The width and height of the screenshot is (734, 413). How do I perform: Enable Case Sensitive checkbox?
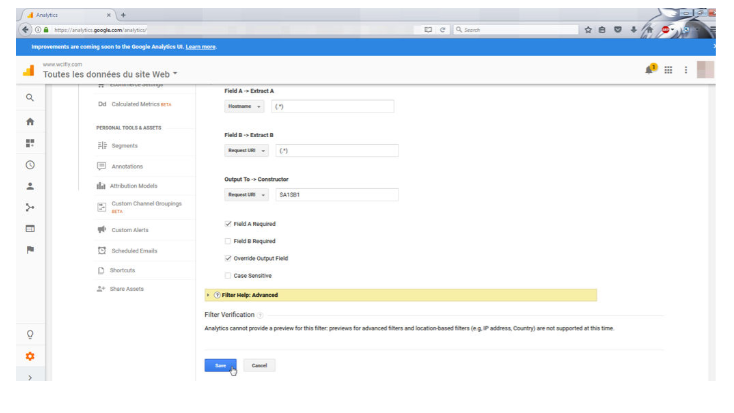228,276
